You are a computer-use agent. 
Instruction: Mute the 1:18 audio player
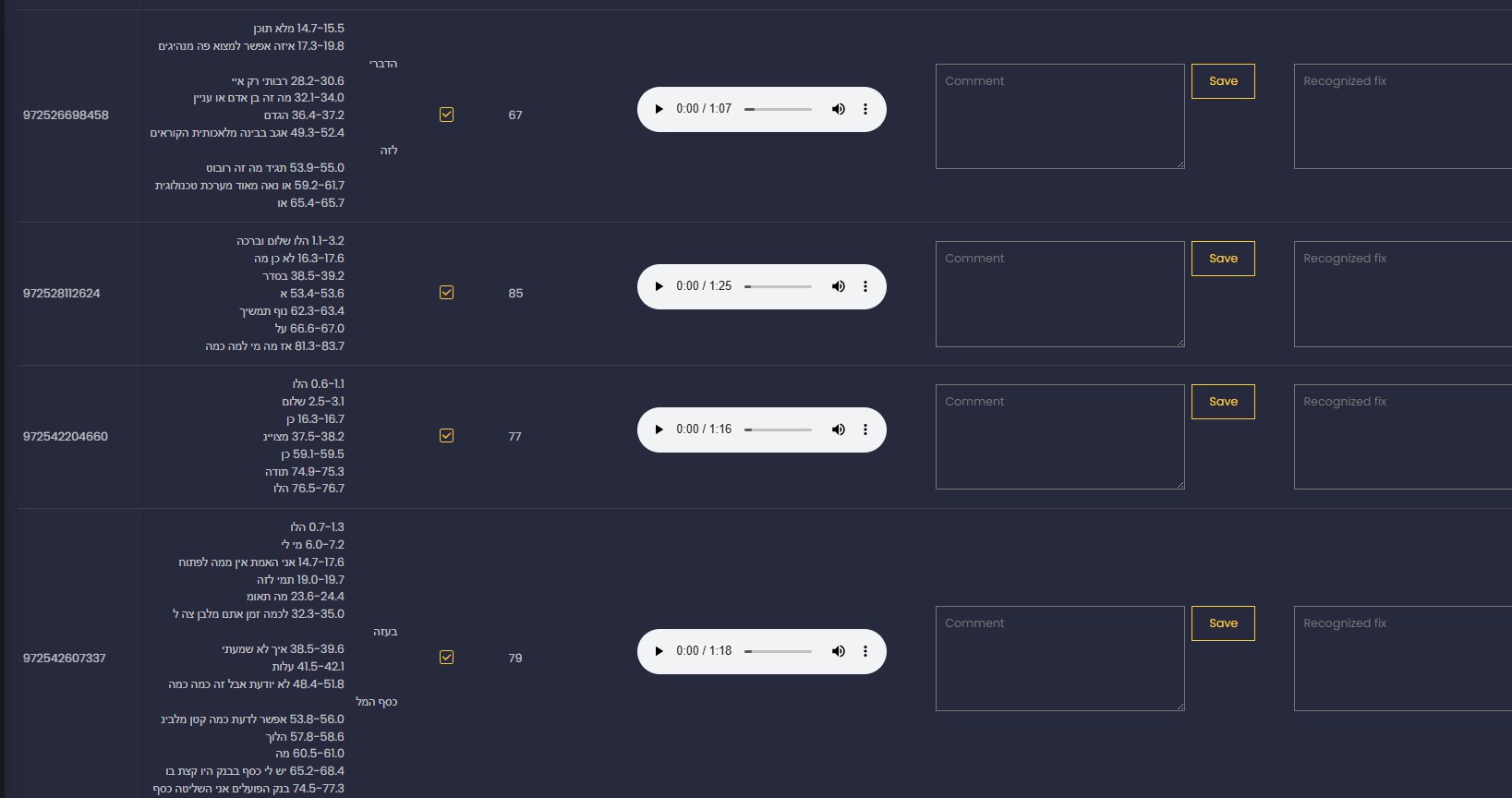pos(838,651)
